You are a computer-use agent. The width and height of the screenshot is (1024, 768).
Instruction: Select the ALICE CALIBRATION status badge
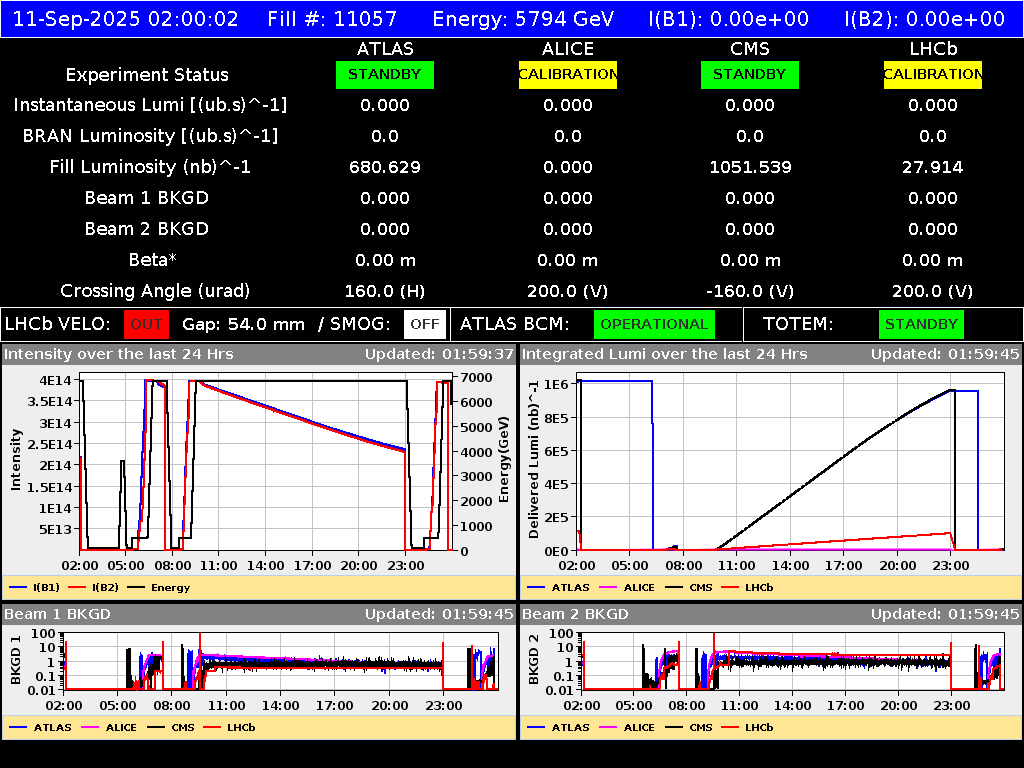[x=567, y=74]
